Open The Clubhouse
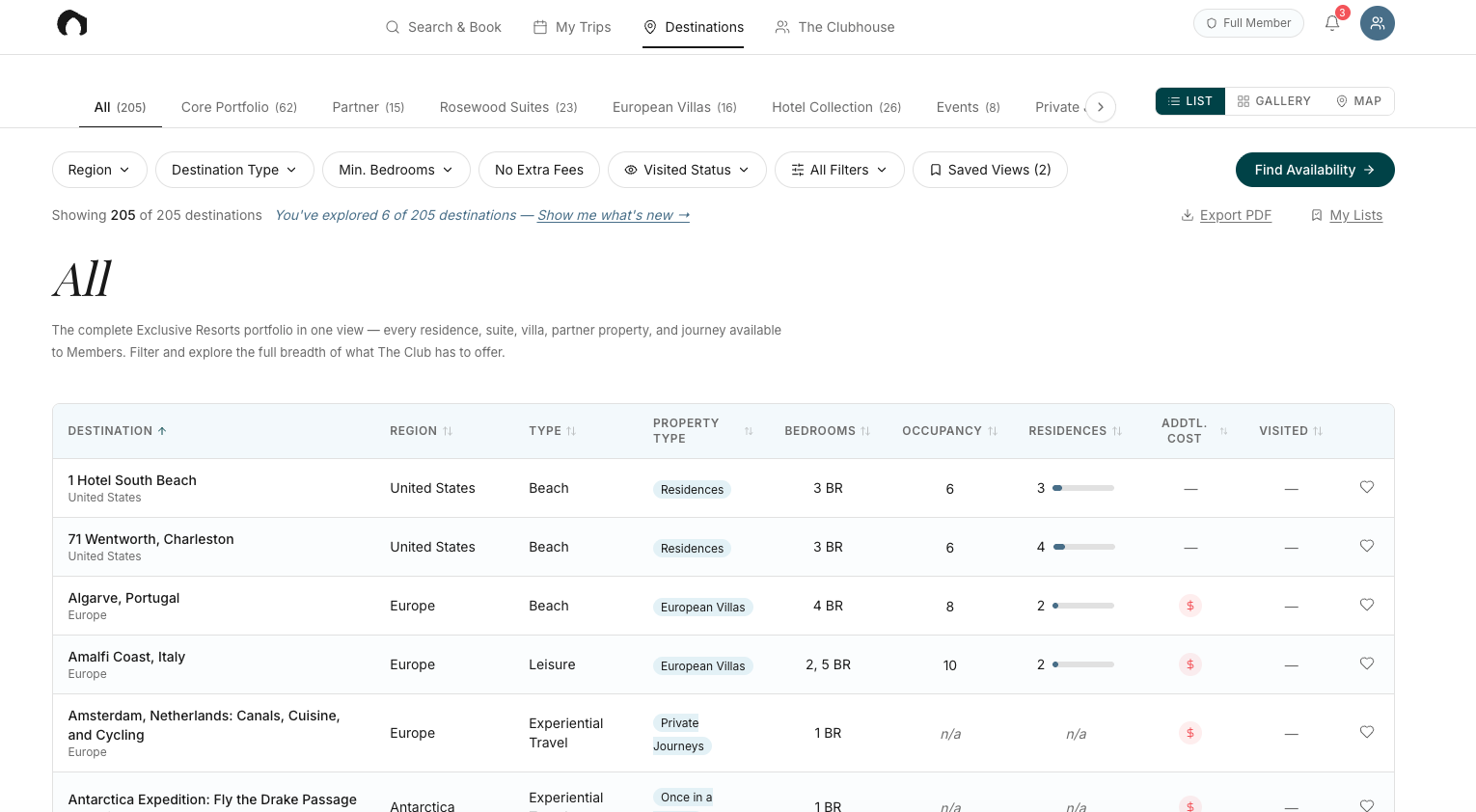 [835, 27]
